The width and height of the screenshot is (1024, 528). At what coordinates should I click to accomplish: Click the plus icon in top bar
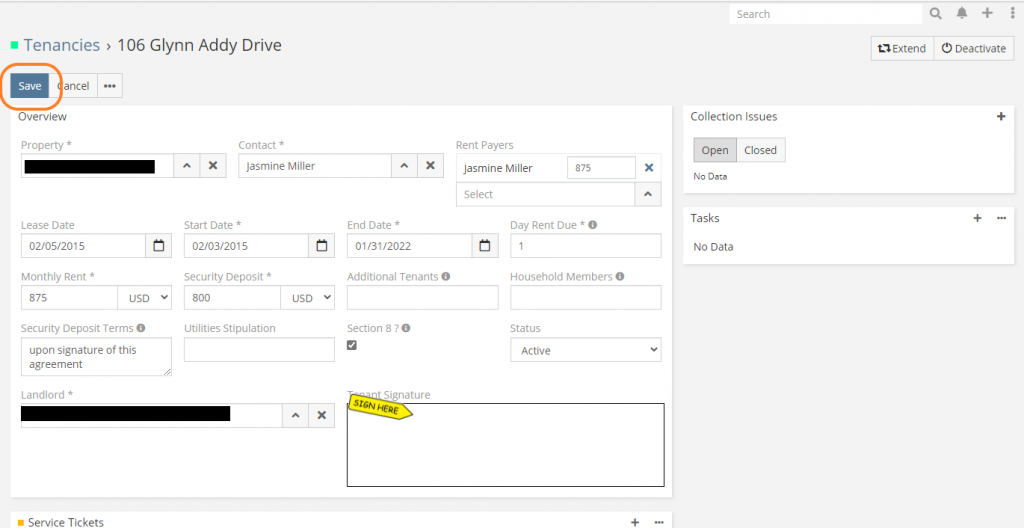click(x=987, y=14)
